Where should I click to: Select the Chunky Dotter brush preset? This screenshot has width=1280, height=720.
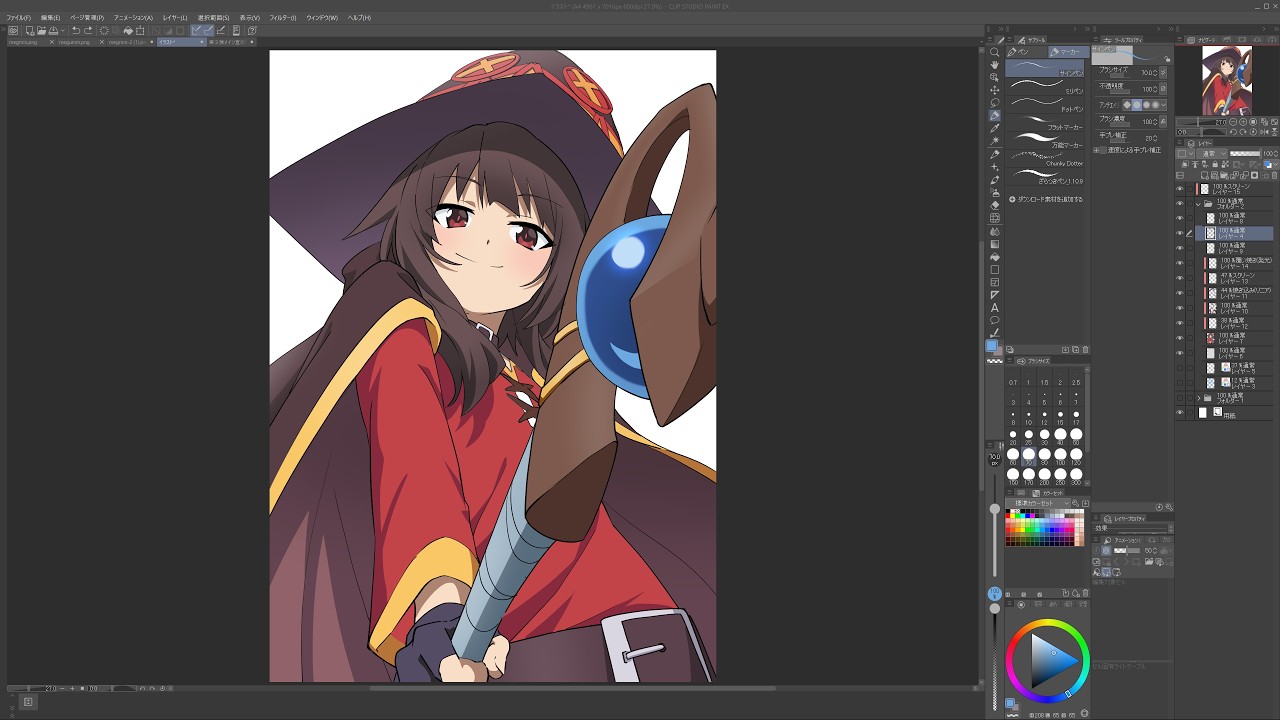(1046, 158)
